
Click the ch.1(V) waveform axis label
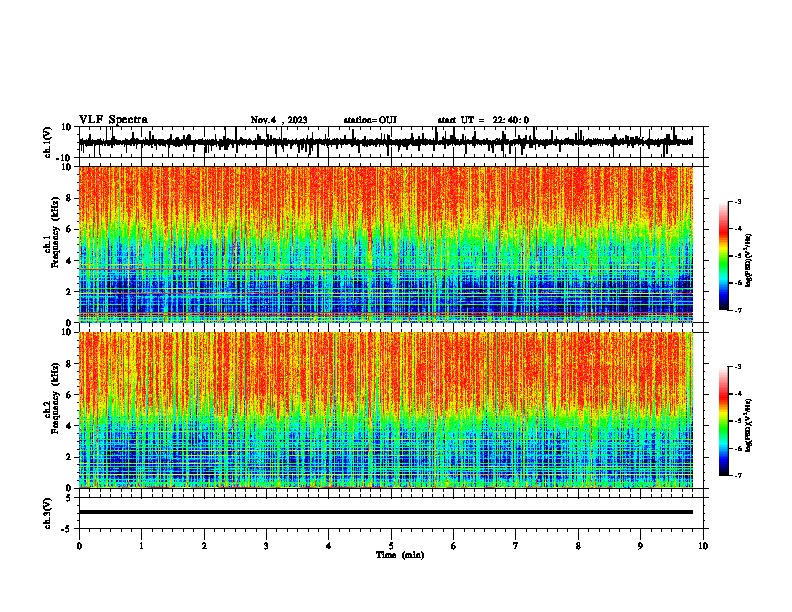coord(48,142)
